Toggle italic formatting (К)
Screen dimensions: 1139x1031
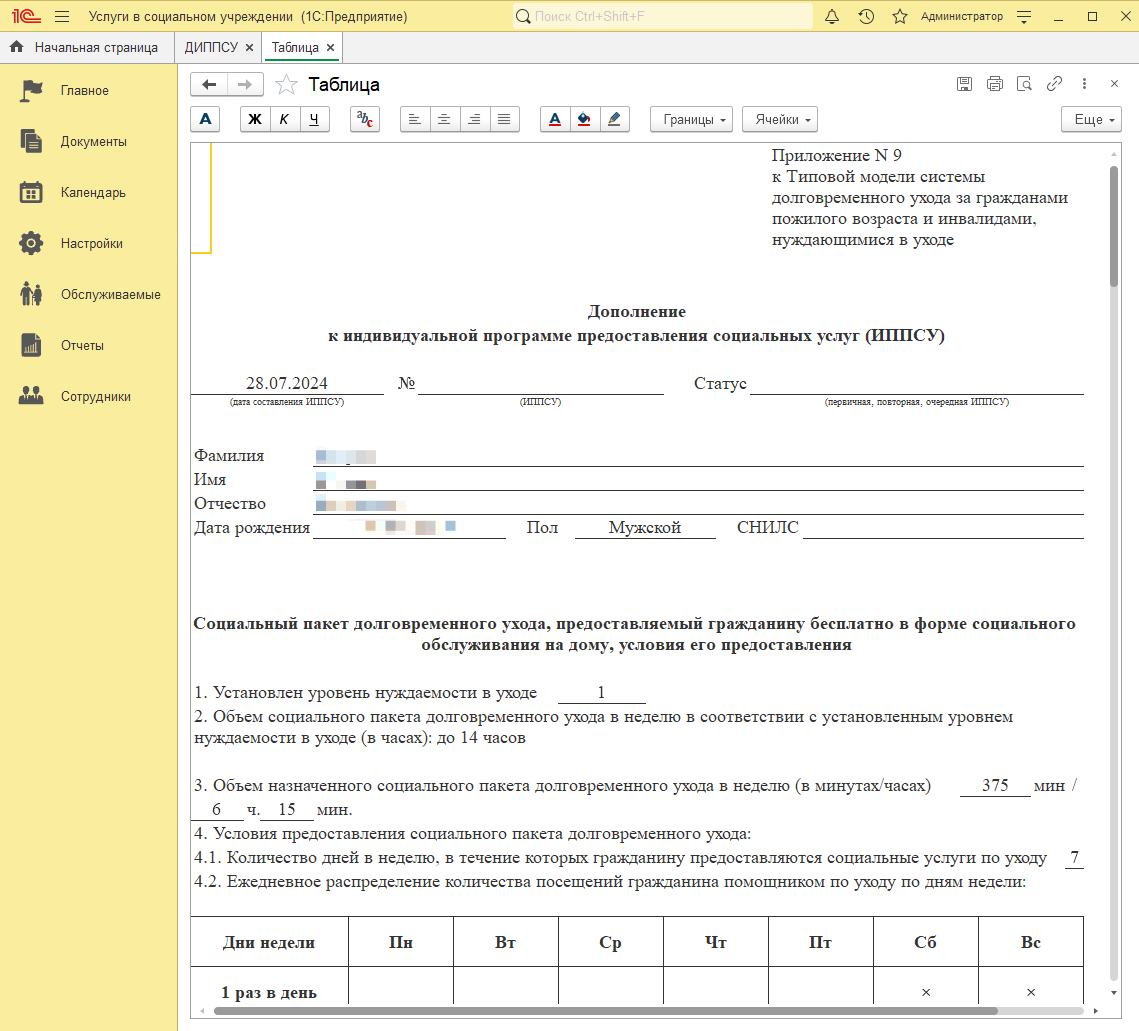tap(284, 119)
